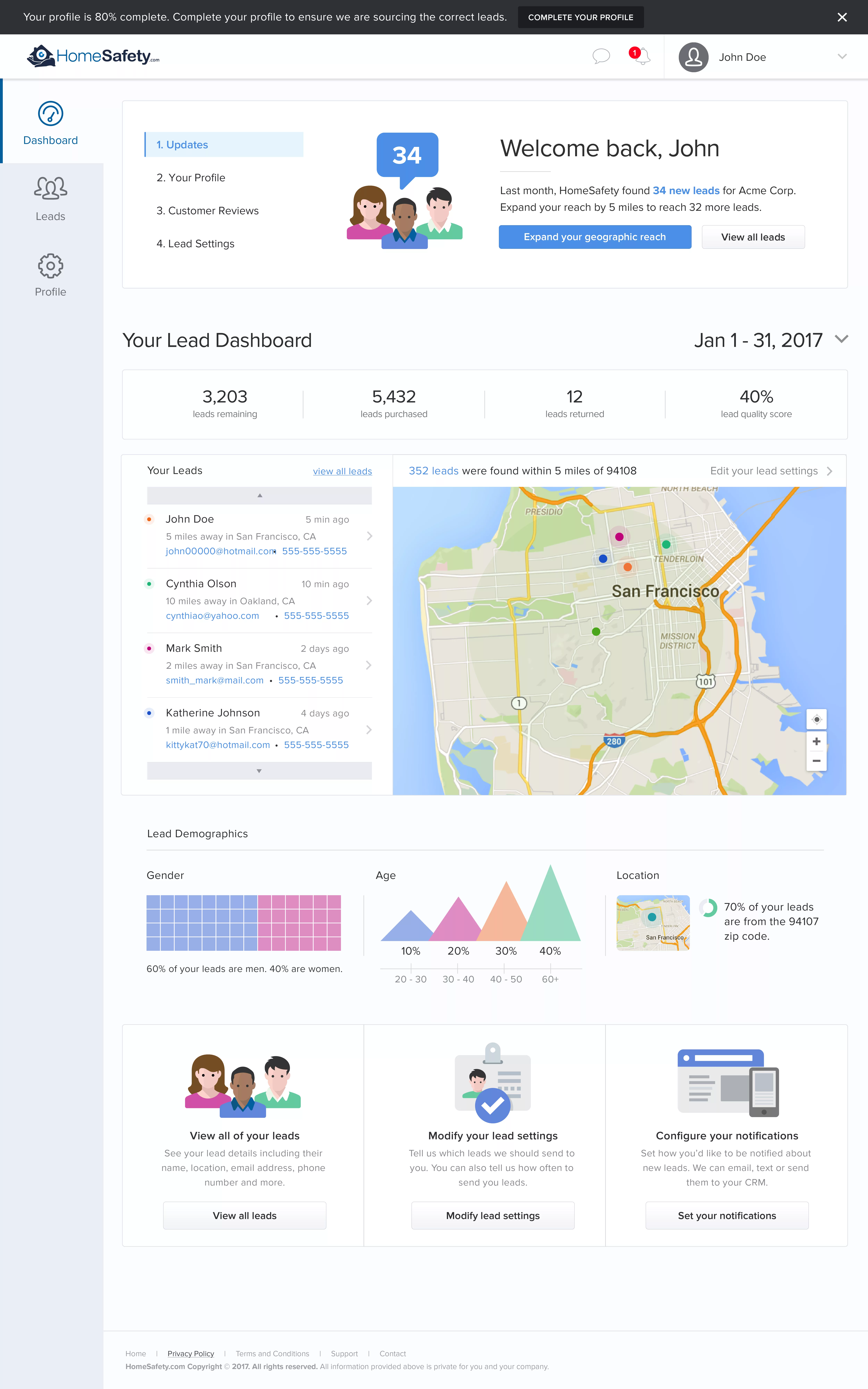Click the orange lead marker on map
868x1389 pixels.
coord(627,567)
